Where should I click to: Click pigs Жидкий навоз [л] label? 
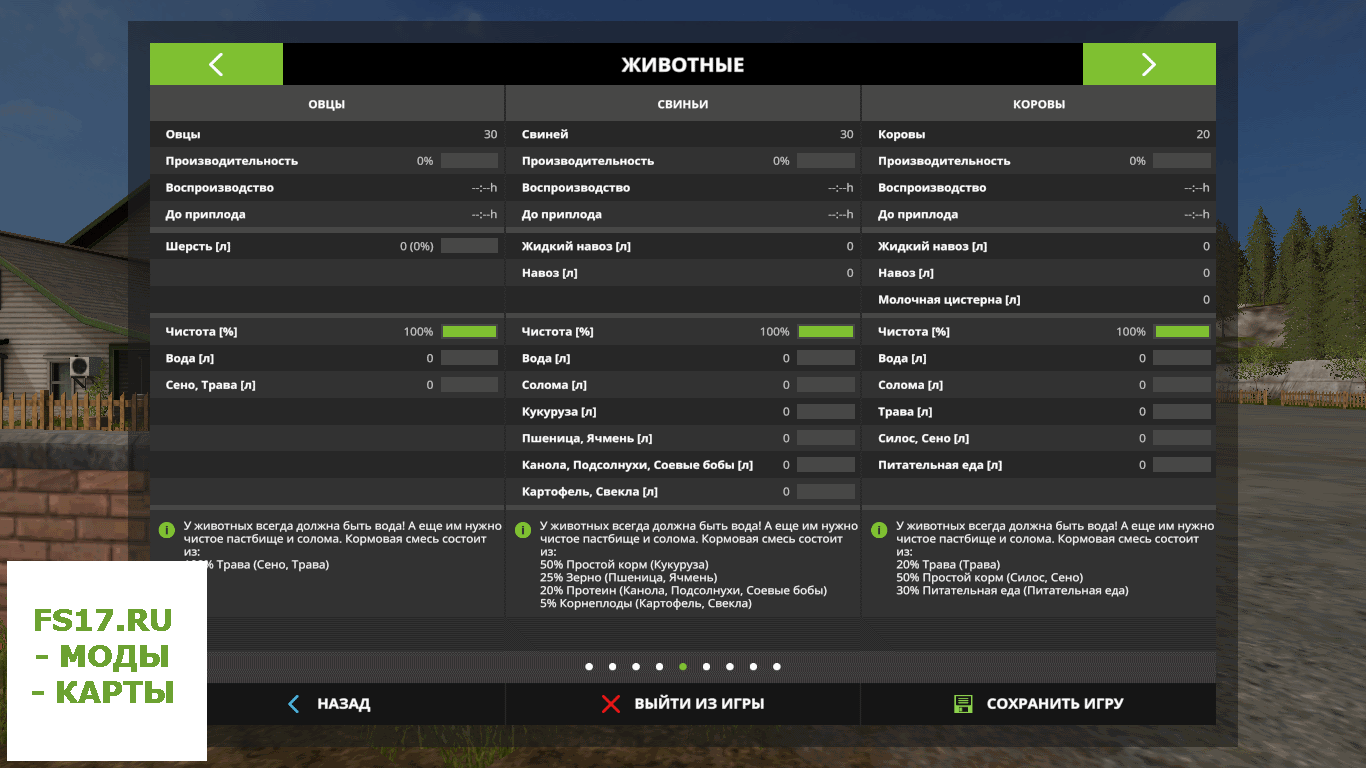tap(576, 246)
